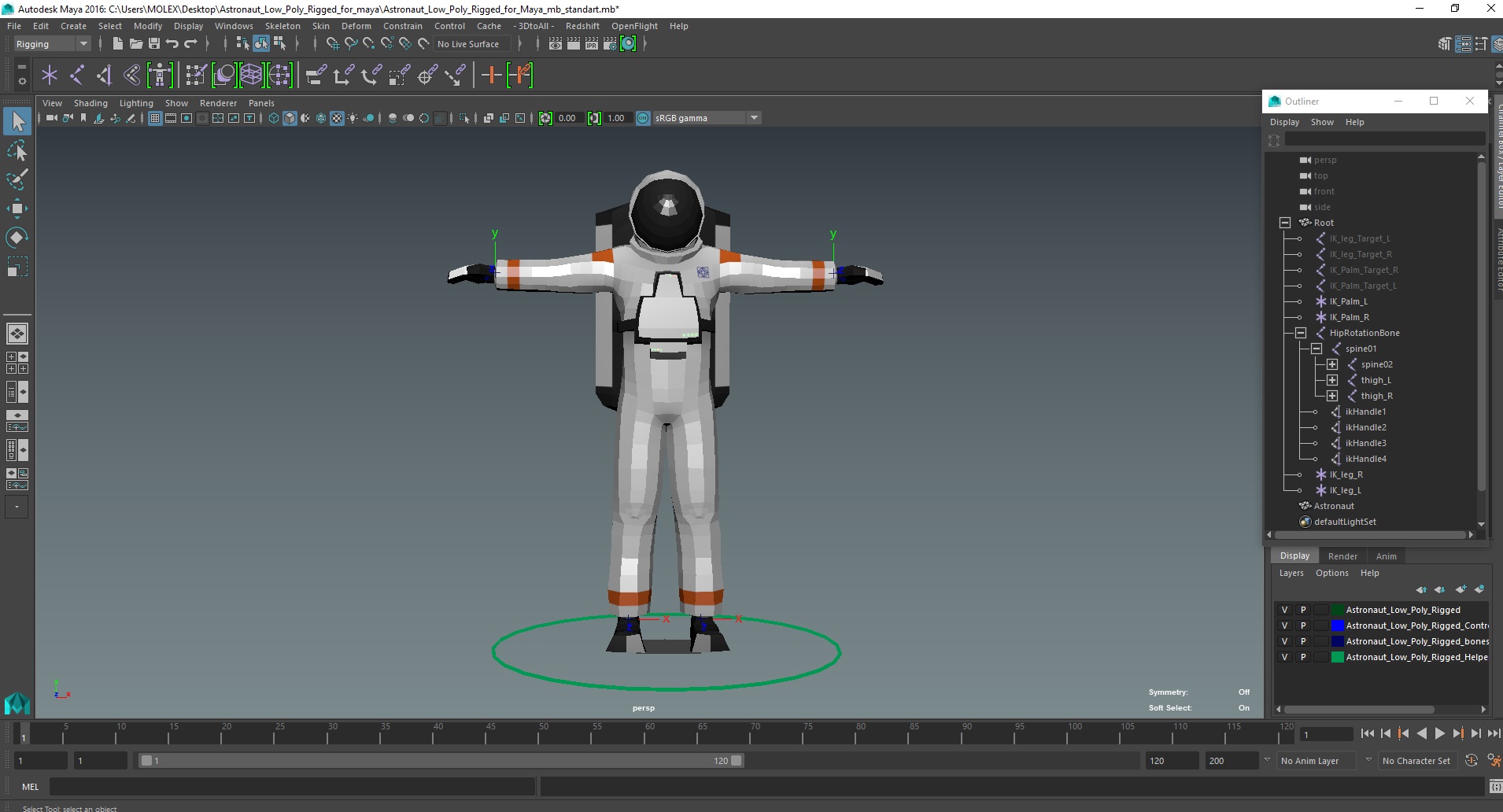The height and width of the screenshot is (812, 1503).
Task: Collapse the HipRotationBone node
Action: [1301, 333]
